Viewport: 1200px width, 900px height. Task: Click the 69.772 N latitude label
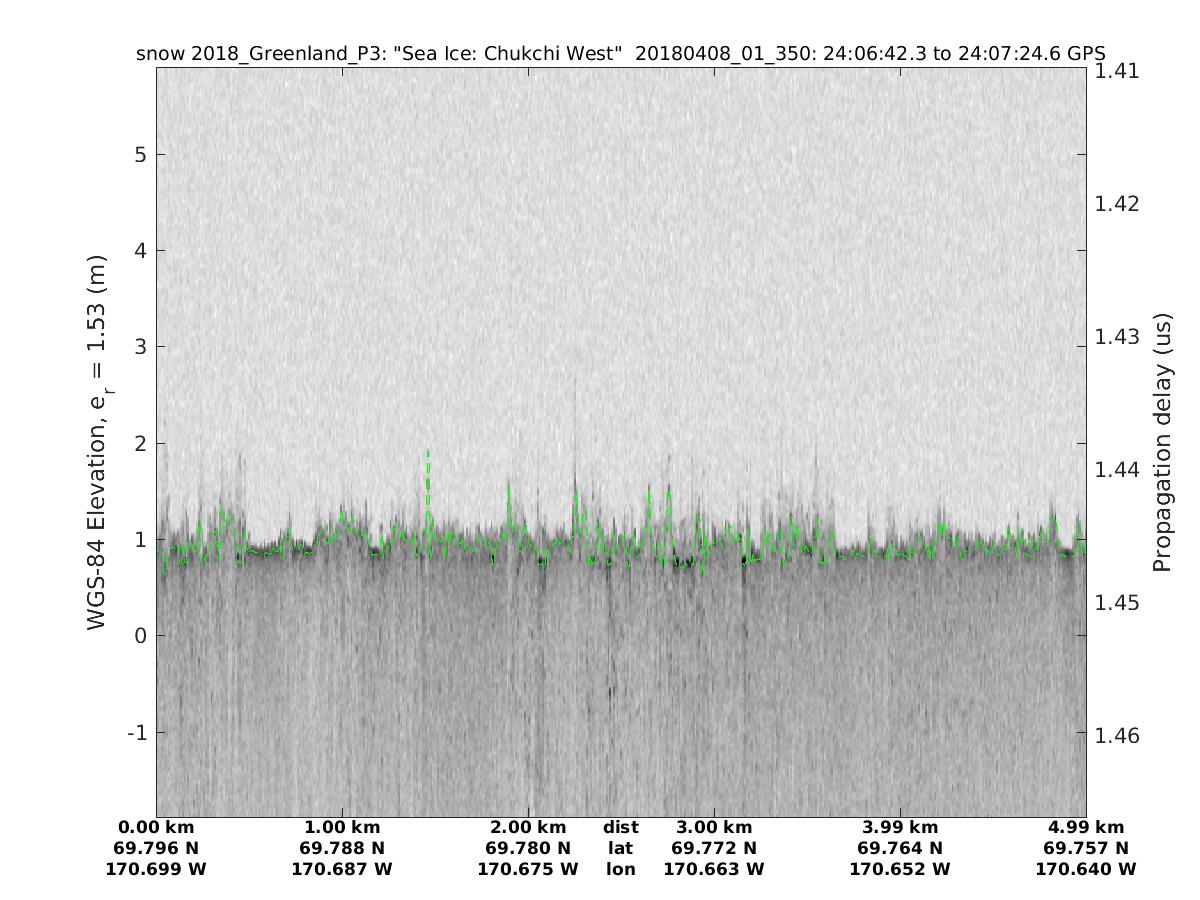pyautogui.click(x=714, y=848)
